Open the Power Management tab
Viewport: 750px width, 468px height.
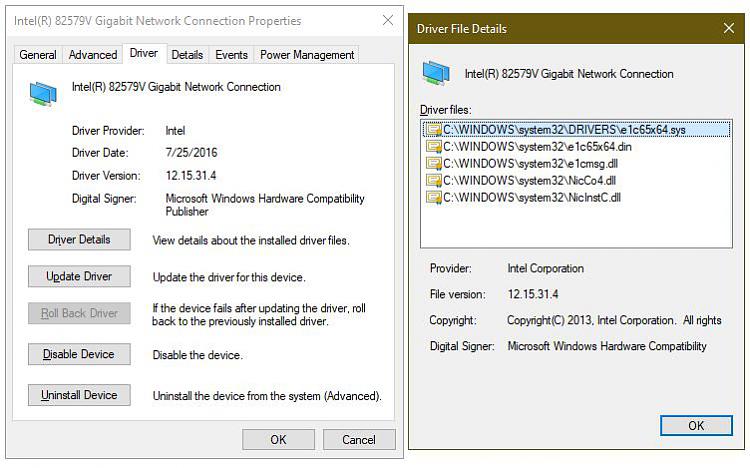point(307,55)
